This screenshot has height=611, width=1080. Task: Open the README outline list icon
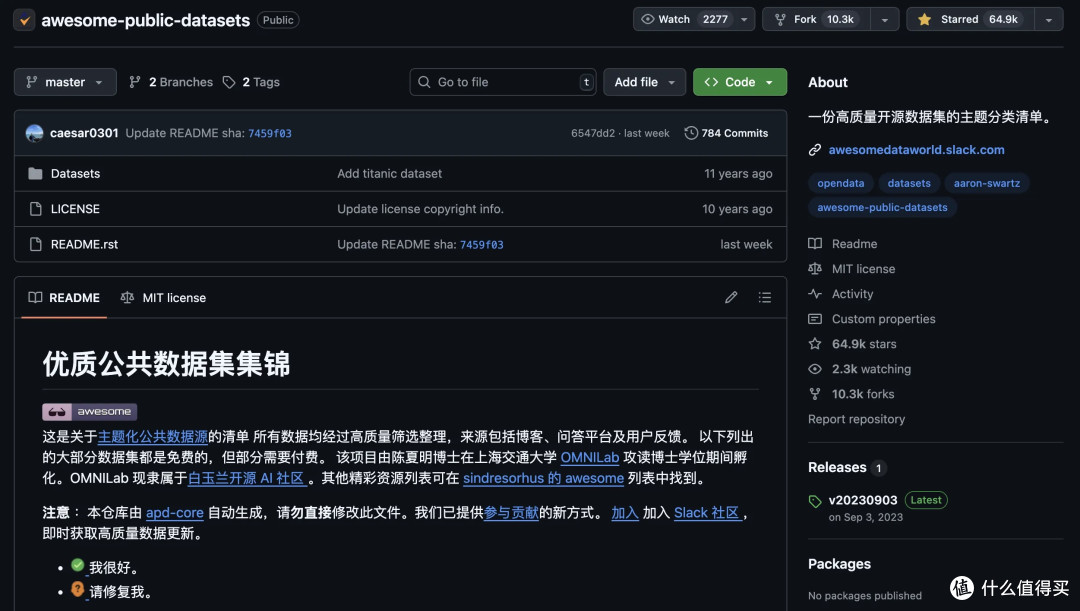pyautogui.click(x=765, y=298)
